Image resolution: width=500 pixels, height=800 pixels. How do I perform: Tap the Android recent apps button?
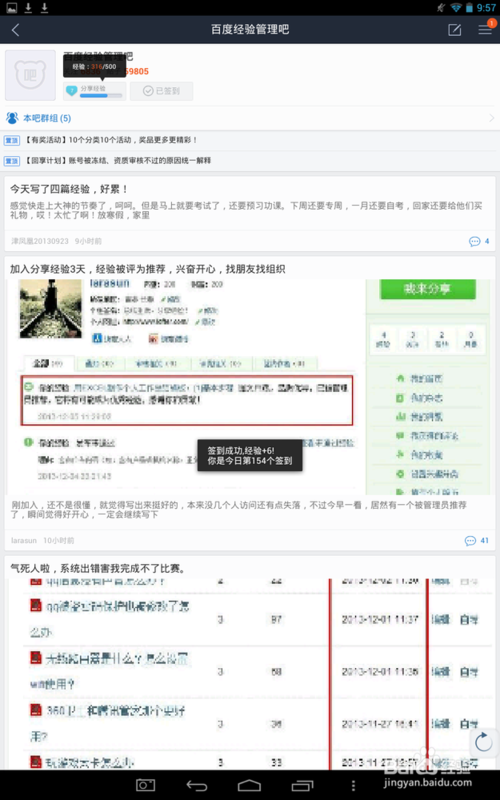coord(302,785)
